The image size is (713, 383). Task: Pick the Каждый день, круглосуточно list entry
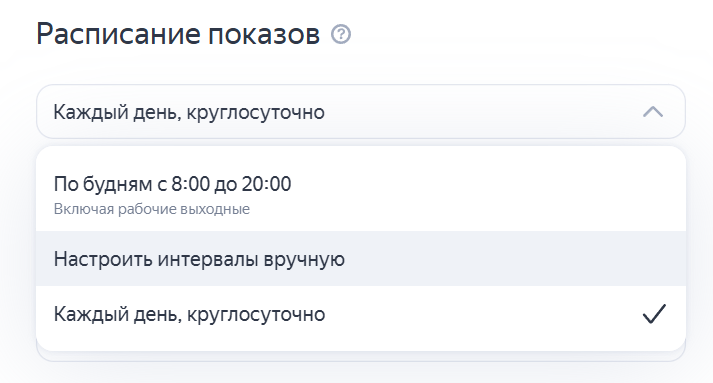[361, 314]
